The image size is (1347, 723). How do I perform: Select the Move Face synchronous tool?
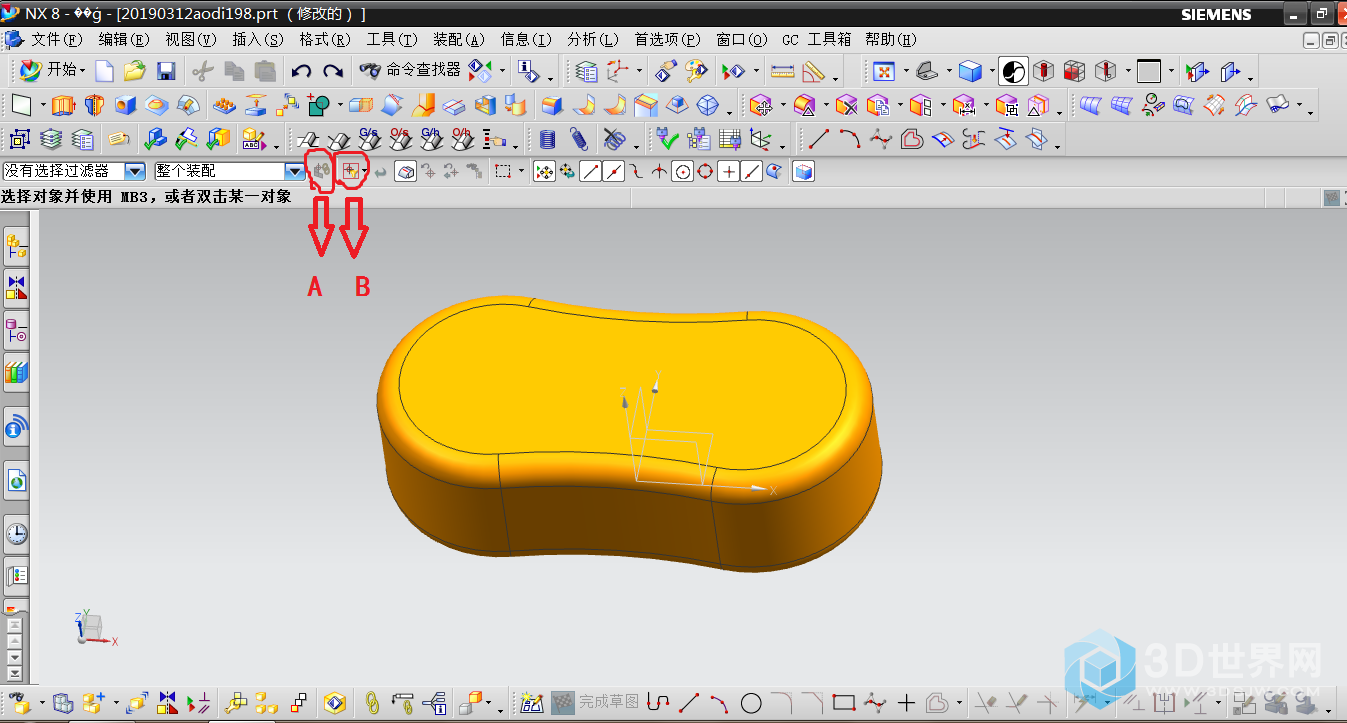coord(760,105)
